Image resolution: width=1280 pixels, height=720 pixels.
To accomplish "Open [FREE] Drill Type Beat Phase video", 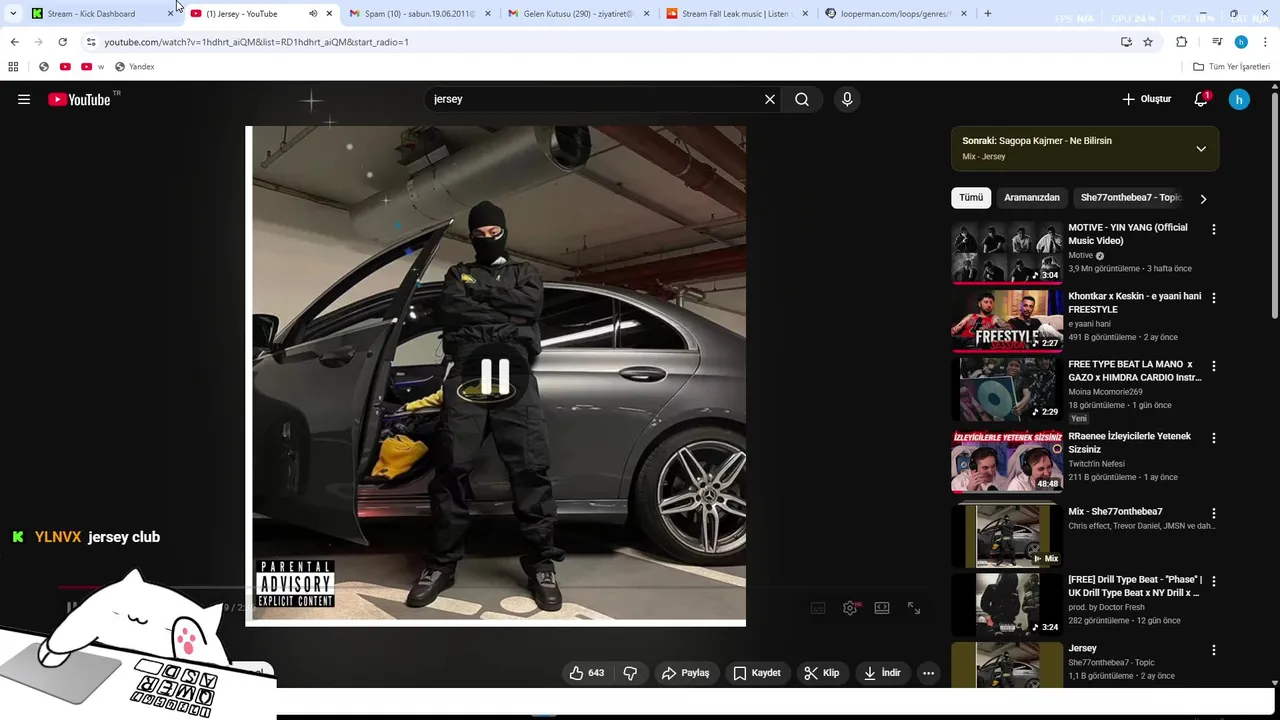I will pyautogui.click(x=1135, y=586).
